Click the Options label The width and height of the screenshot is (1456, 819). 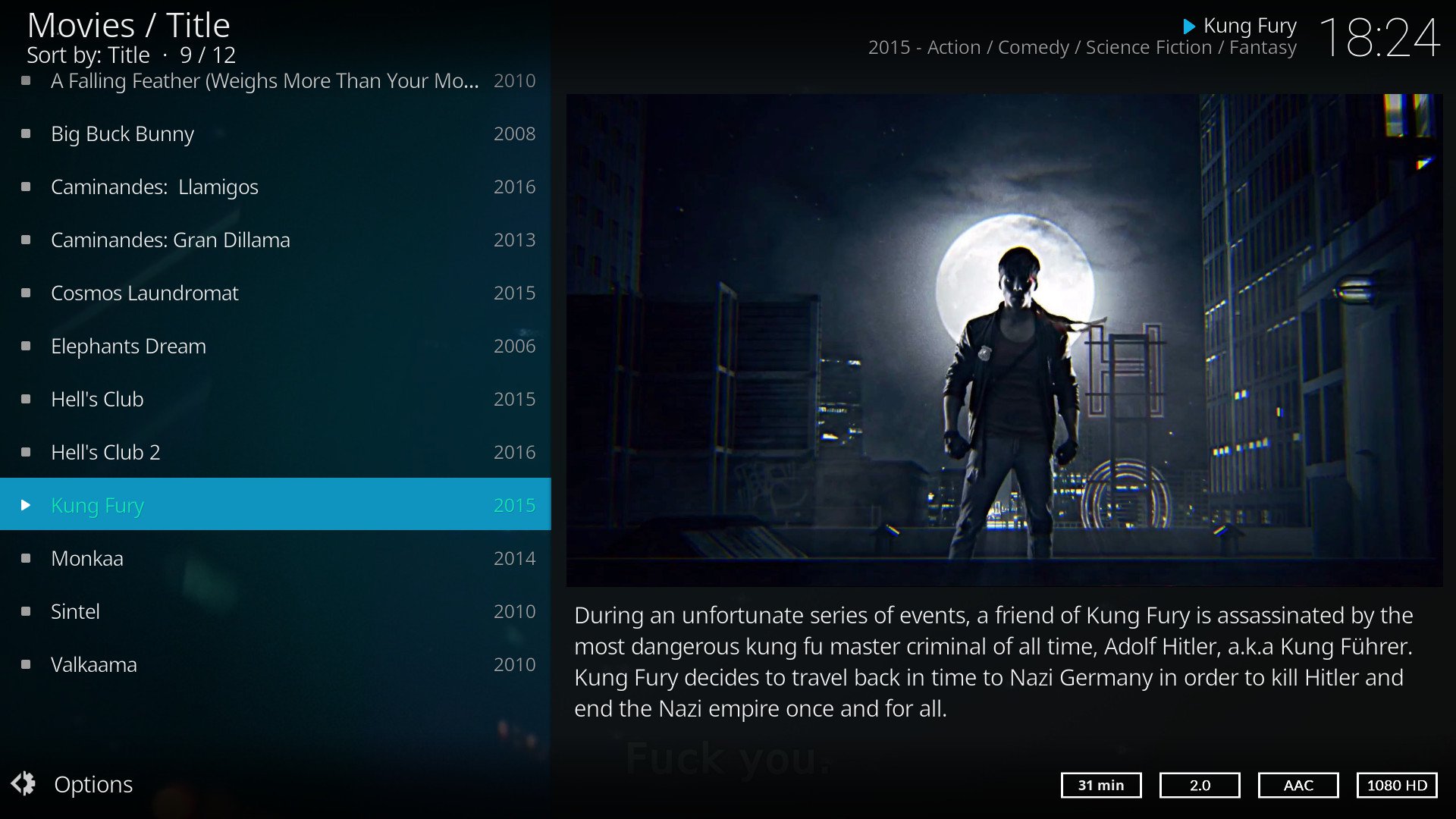[x=93, y=784]
